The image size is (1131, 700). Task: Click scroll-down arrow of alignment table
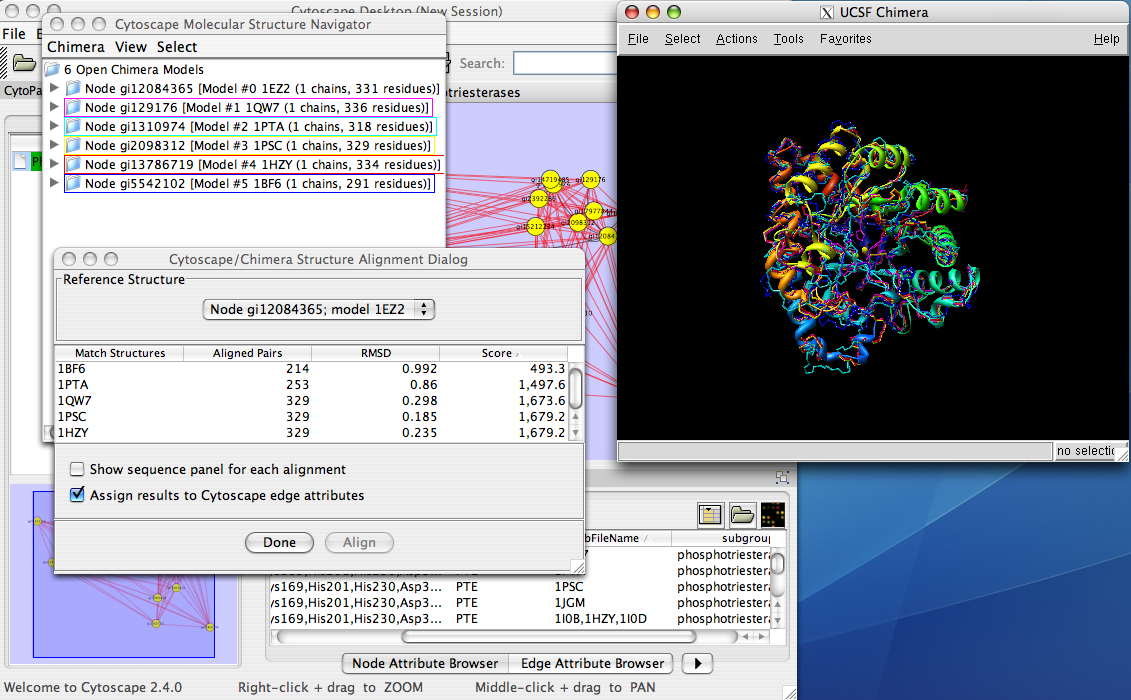tap(576, 433)
